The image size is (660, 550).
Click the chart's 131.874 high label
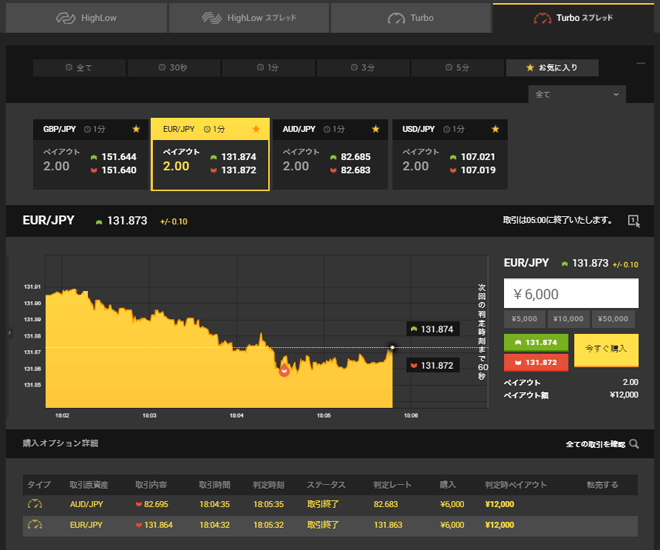(x=433, y=329)
